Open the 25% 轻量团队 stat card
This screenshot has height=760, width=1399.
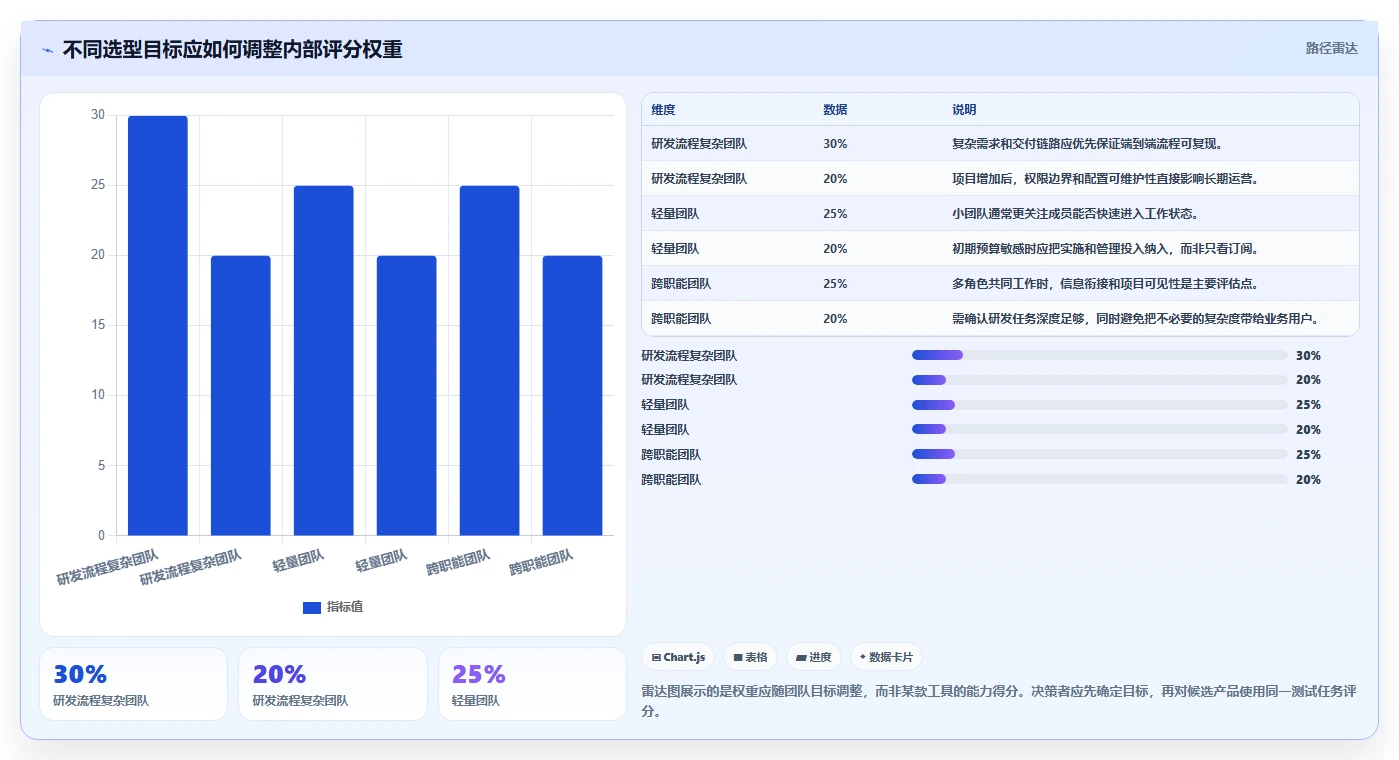532,684
